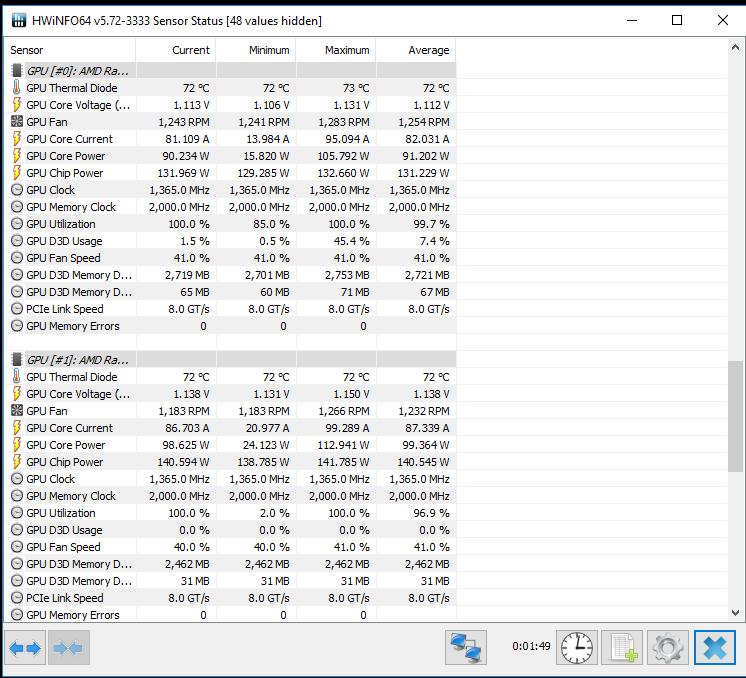Viewport: 746px width, 678px height.
Task: Open sensor settings gear icon
Action: (x=667, y=648)
